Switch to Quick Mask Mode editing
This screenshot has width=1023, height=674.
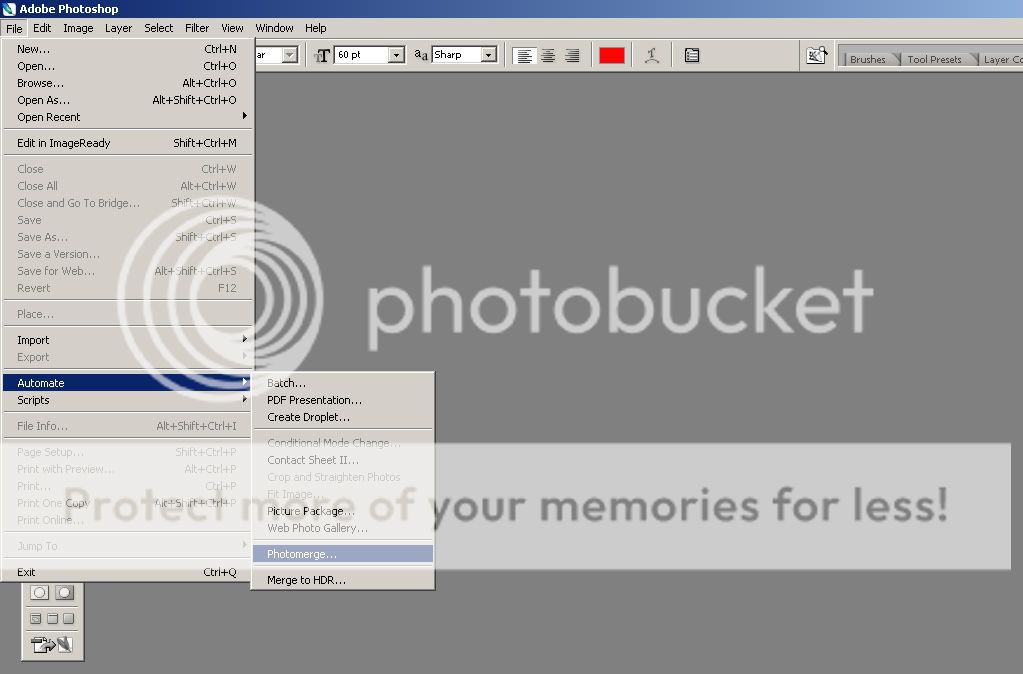pos(64,592)
